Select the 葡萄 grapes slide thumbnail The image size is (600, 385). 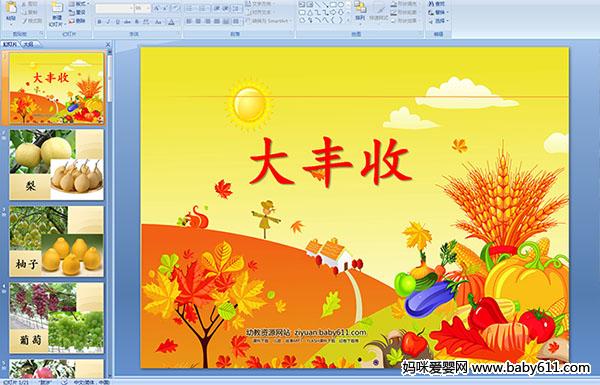(56, 318)
